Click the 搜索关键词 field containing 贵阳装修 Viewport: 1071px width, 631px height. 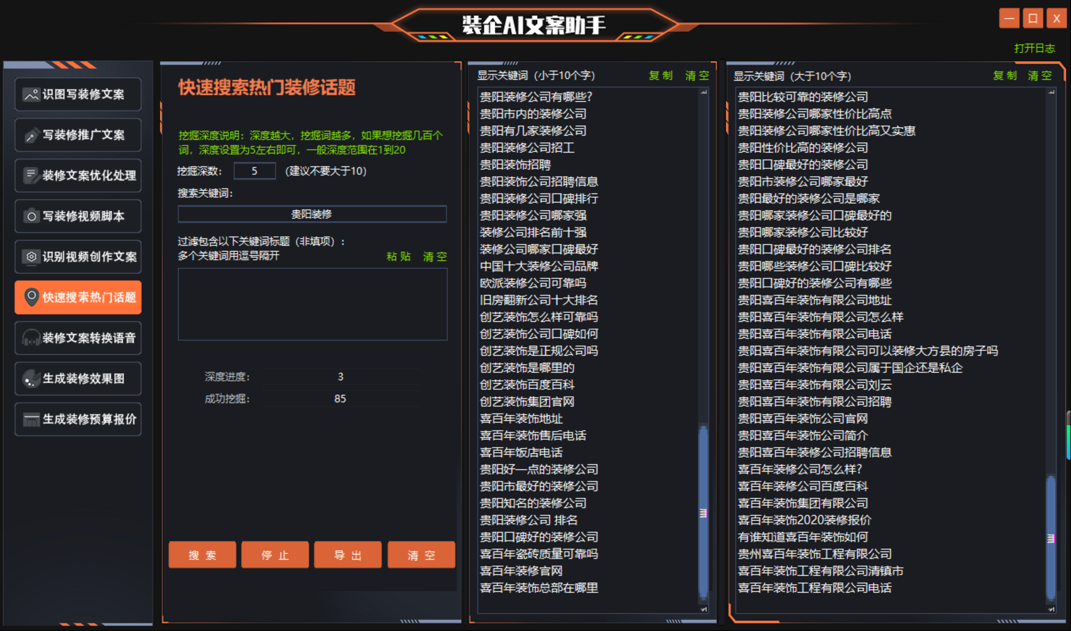tap(312, 214)
